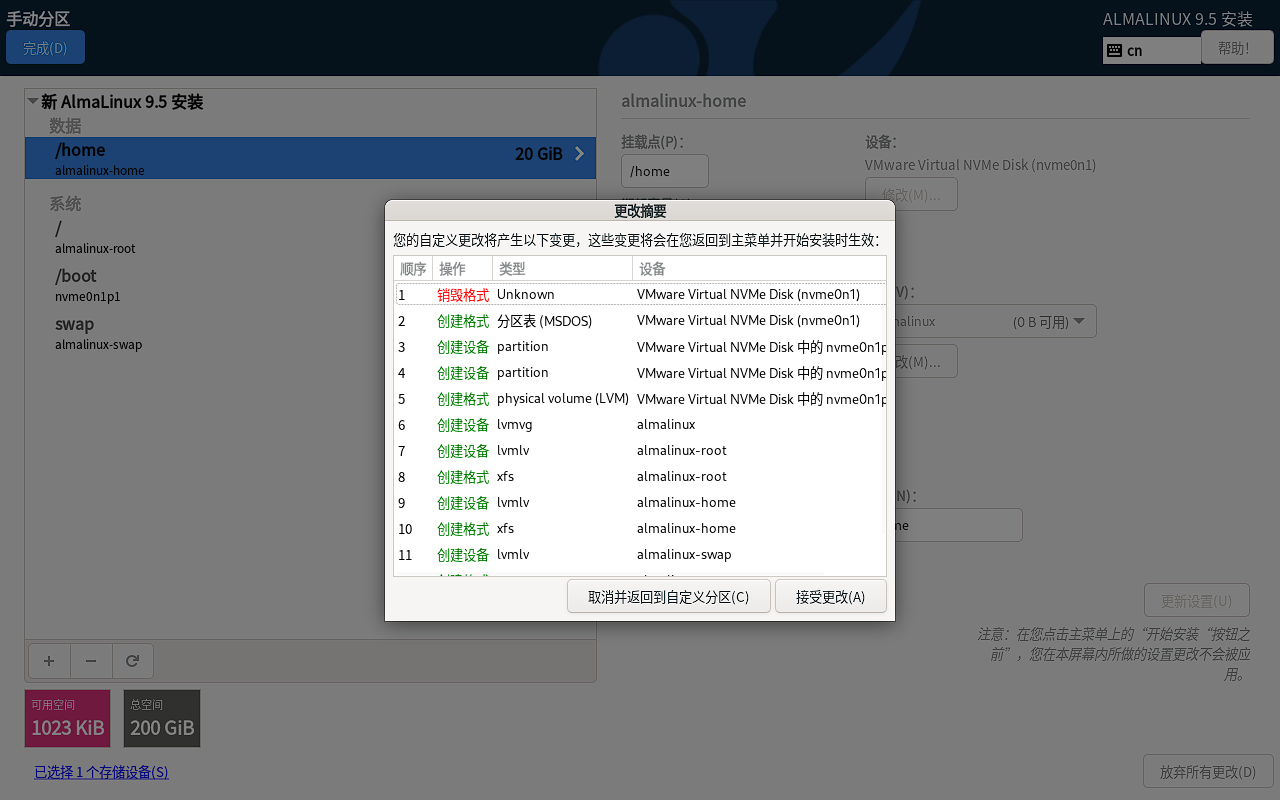Screen dimensions: 1280x800
Task: Select row 1 销毁格式 Unknown in summary
Action: tap(640, 294)
